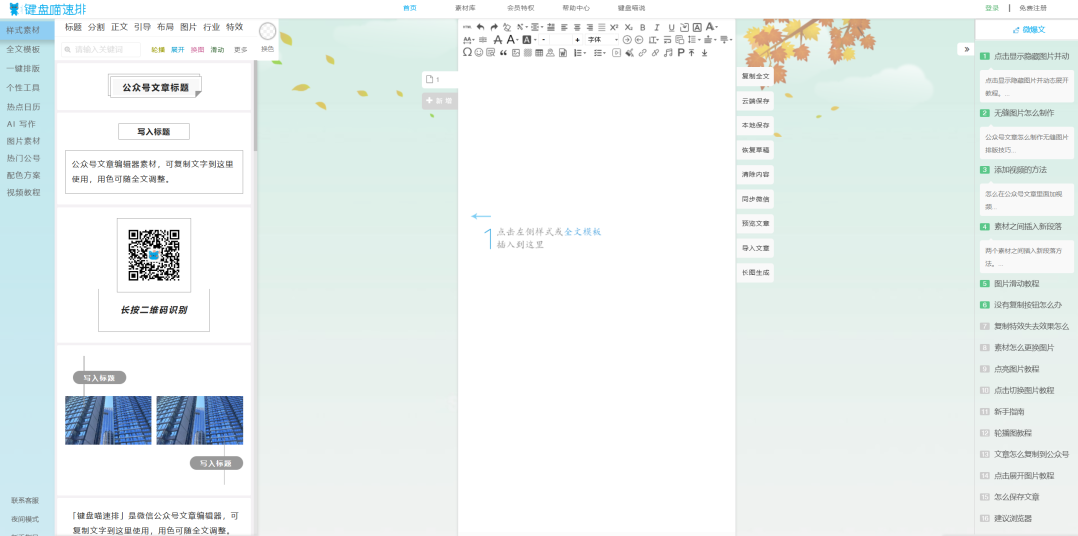Click the 新增 add page button
The height and width of the screenshot is (536, 1078).
(439, 101)
